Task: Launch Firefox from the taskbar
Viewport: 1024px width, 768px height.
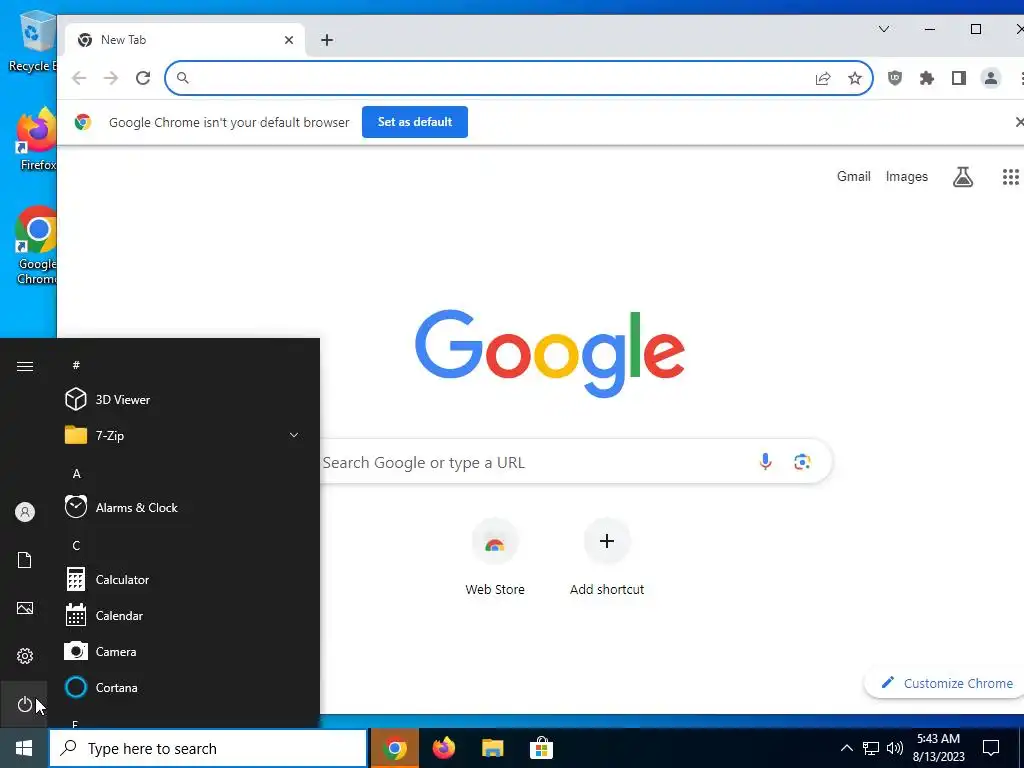Action: click(443, 748)
